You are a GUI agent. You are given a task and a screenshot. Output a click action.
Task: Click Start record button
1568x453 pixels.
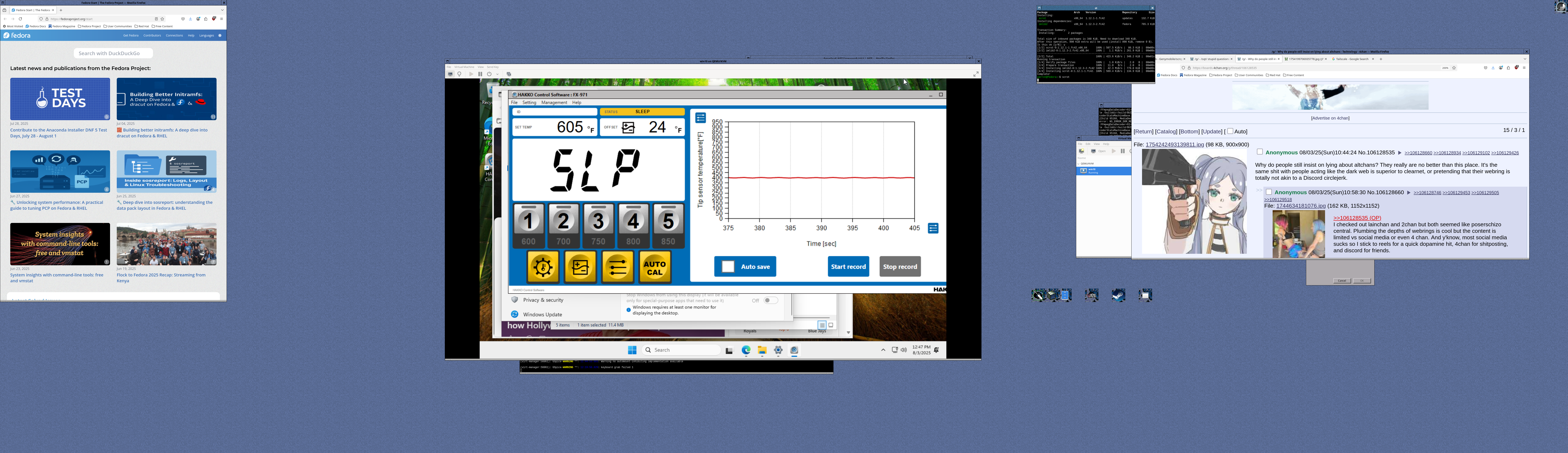tap(849, 267)
